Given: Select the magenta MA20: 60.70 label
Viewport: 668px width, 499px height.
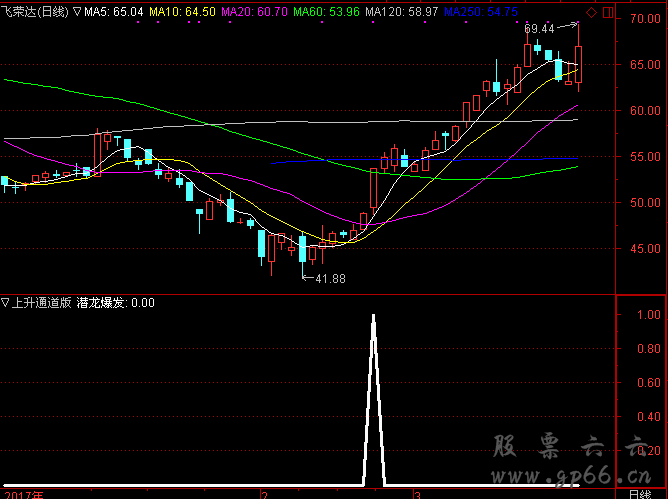Looking at the screenshot, I should (x=254, y=12).
